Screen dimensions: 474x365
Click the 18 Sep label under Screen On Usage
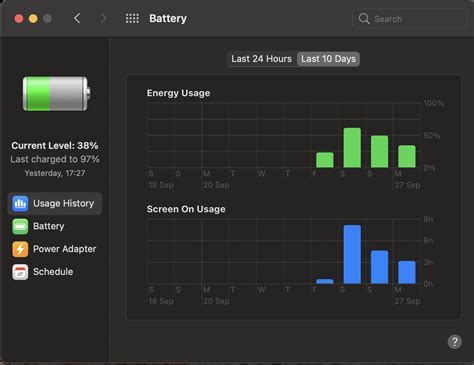coord(161,301)
